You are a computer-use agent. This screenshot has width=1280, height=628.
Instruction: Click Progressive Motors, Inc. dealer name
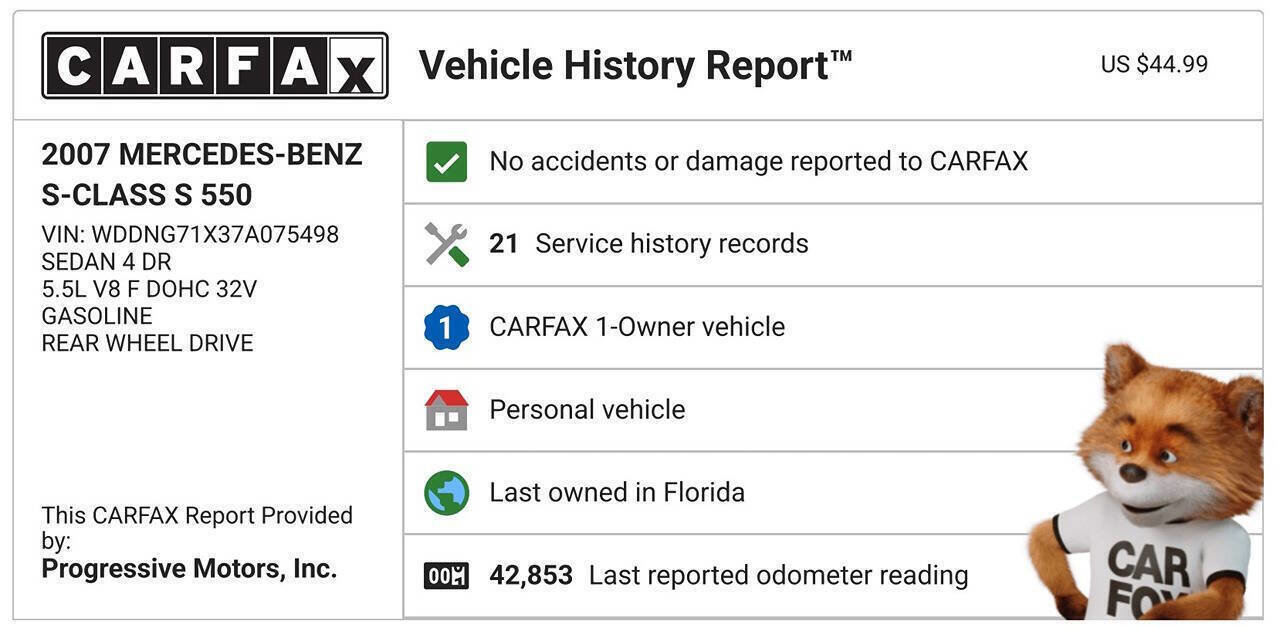coord(189,569)
